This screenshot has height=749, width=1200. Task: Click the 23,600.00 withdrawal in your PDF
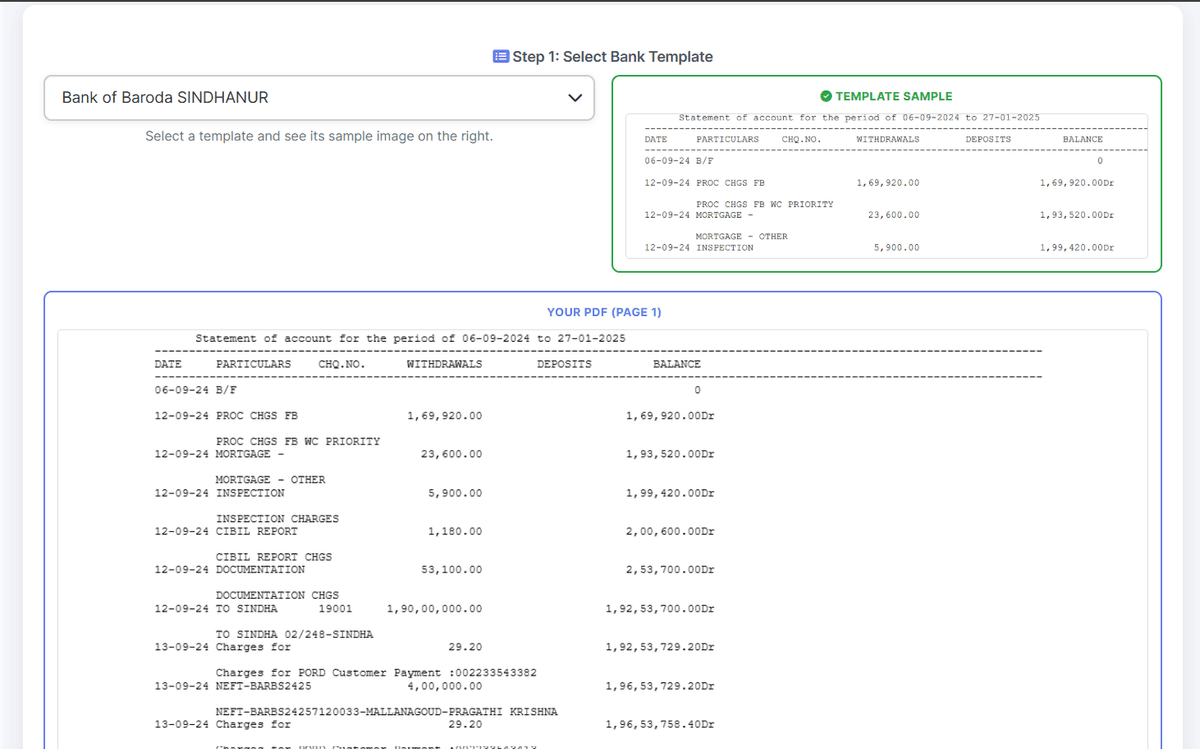pos(451,454)
